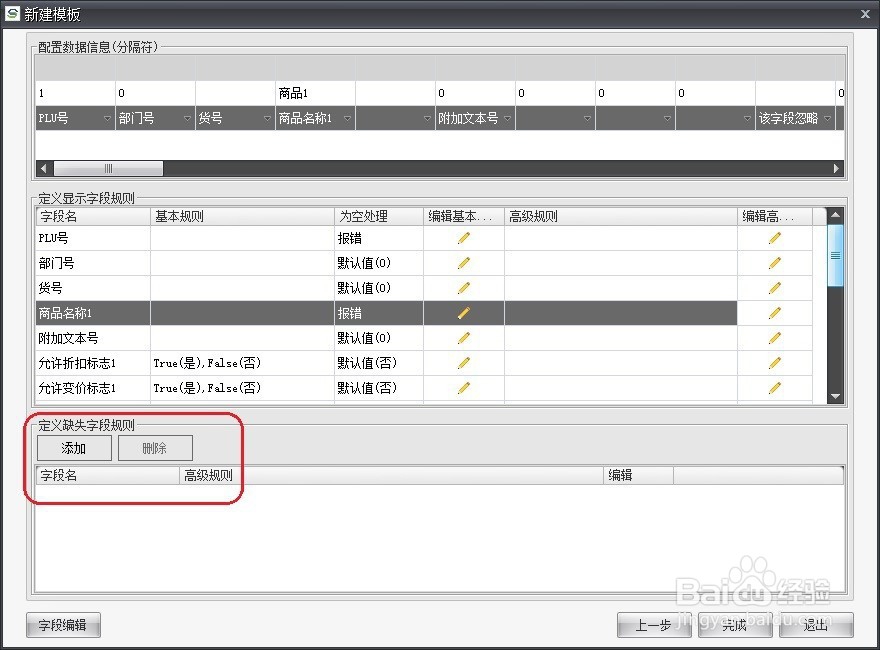Open the 附加文本号 column dropdown
880x650 pixels.
tap(506, 117)
